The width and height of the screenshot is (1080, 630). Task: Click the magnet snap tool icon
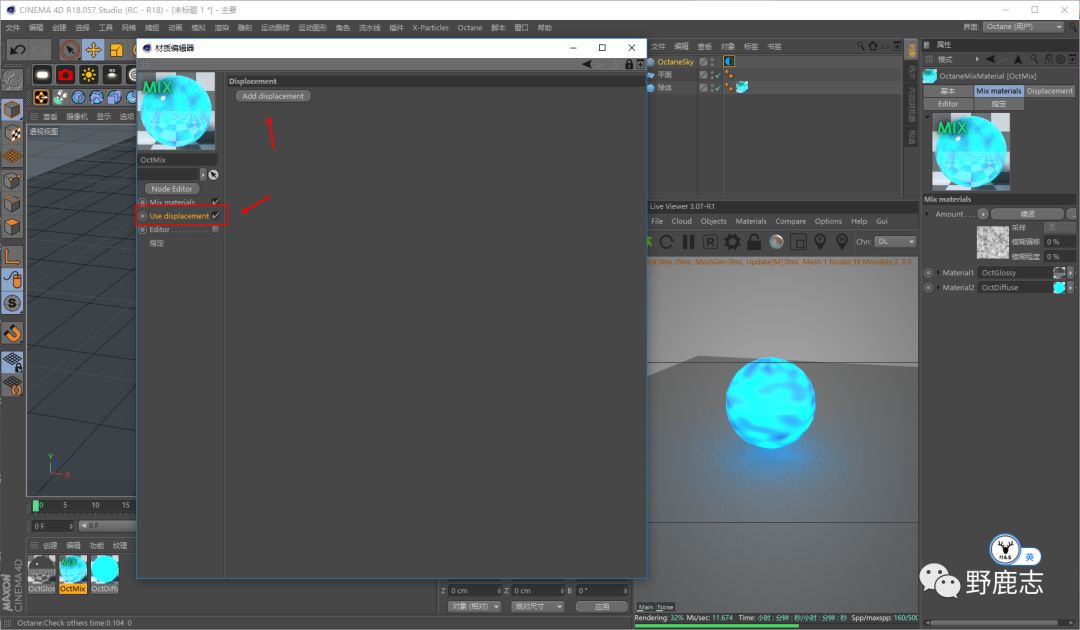(x=12, y=333)
